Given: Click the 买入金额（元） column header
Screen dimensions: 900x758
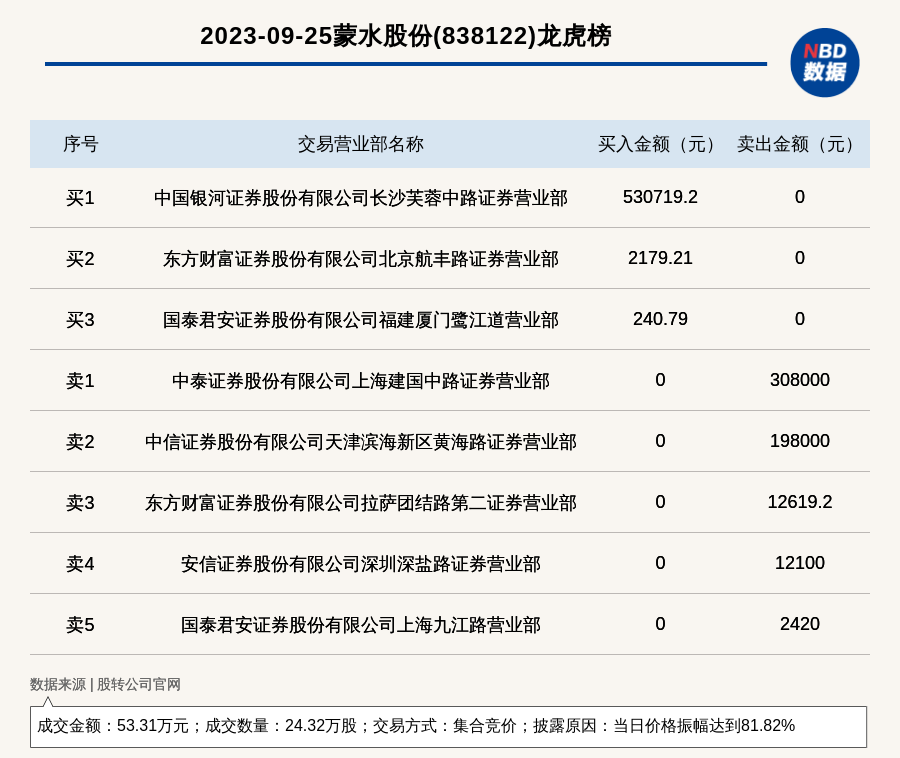Looking at the screenshot, I should [660, 144].
